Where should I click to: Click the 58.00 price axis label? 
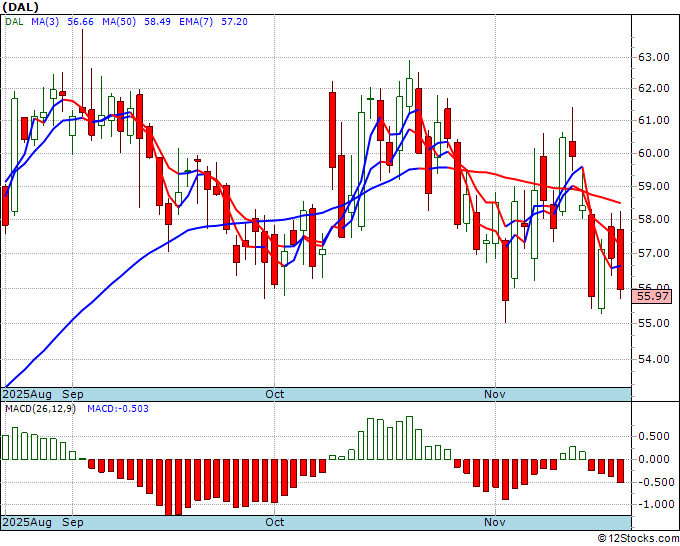click(654, 219)
